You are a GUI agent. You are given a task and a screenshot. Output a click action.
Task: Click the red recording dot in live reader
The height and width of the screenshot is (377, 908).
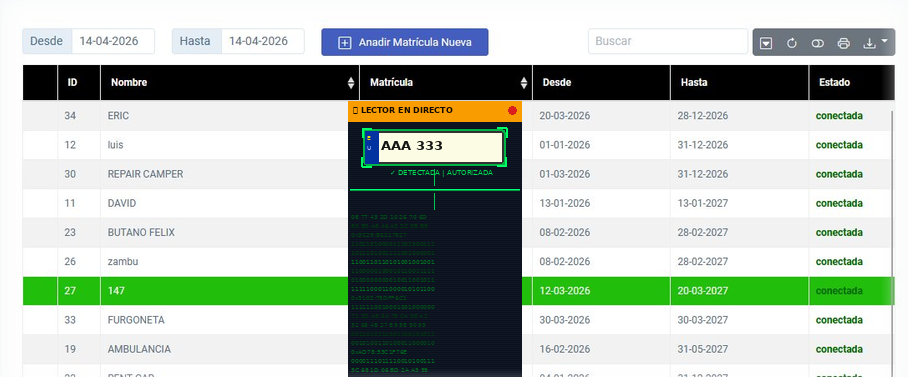coord(512,111)
